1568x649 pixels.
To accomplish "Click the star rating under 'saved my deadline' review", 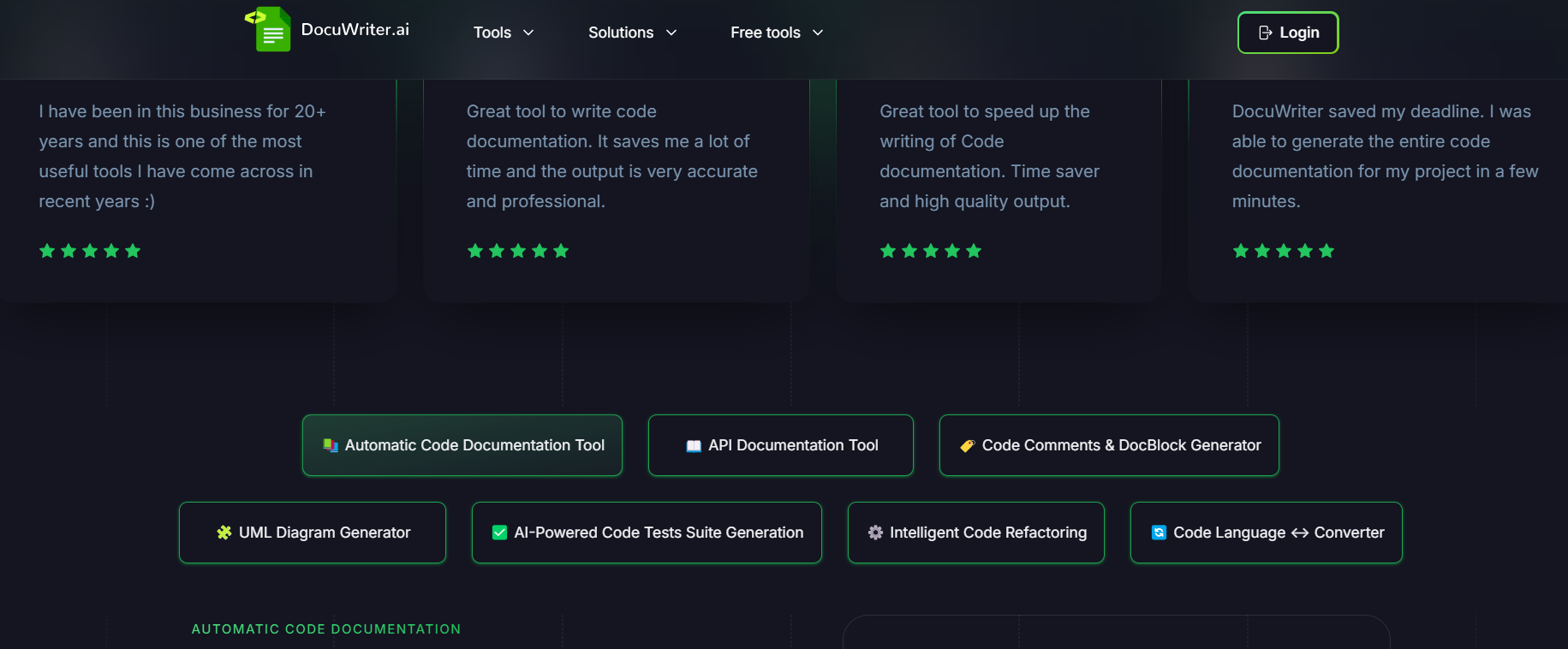I will coord(1284,251).
